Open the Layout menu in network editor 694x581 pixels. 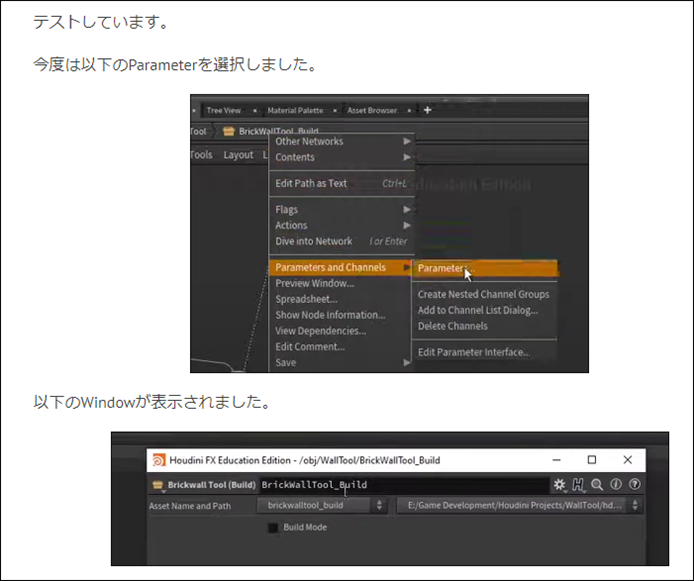tap(238, 155)
